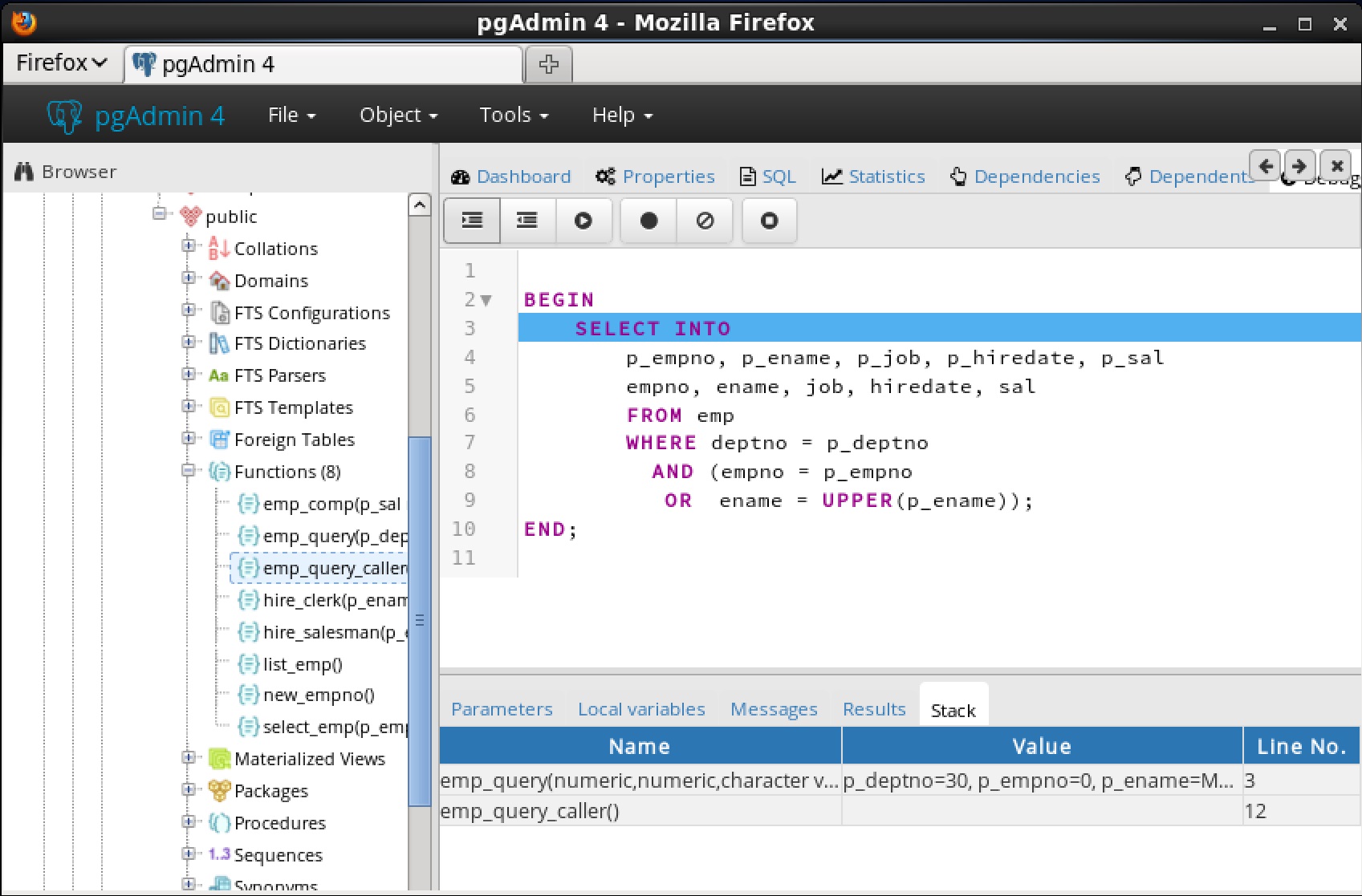Screen dimensions: 1362x896
Task: Open the Tools menu
Action: tap(514, 116)
